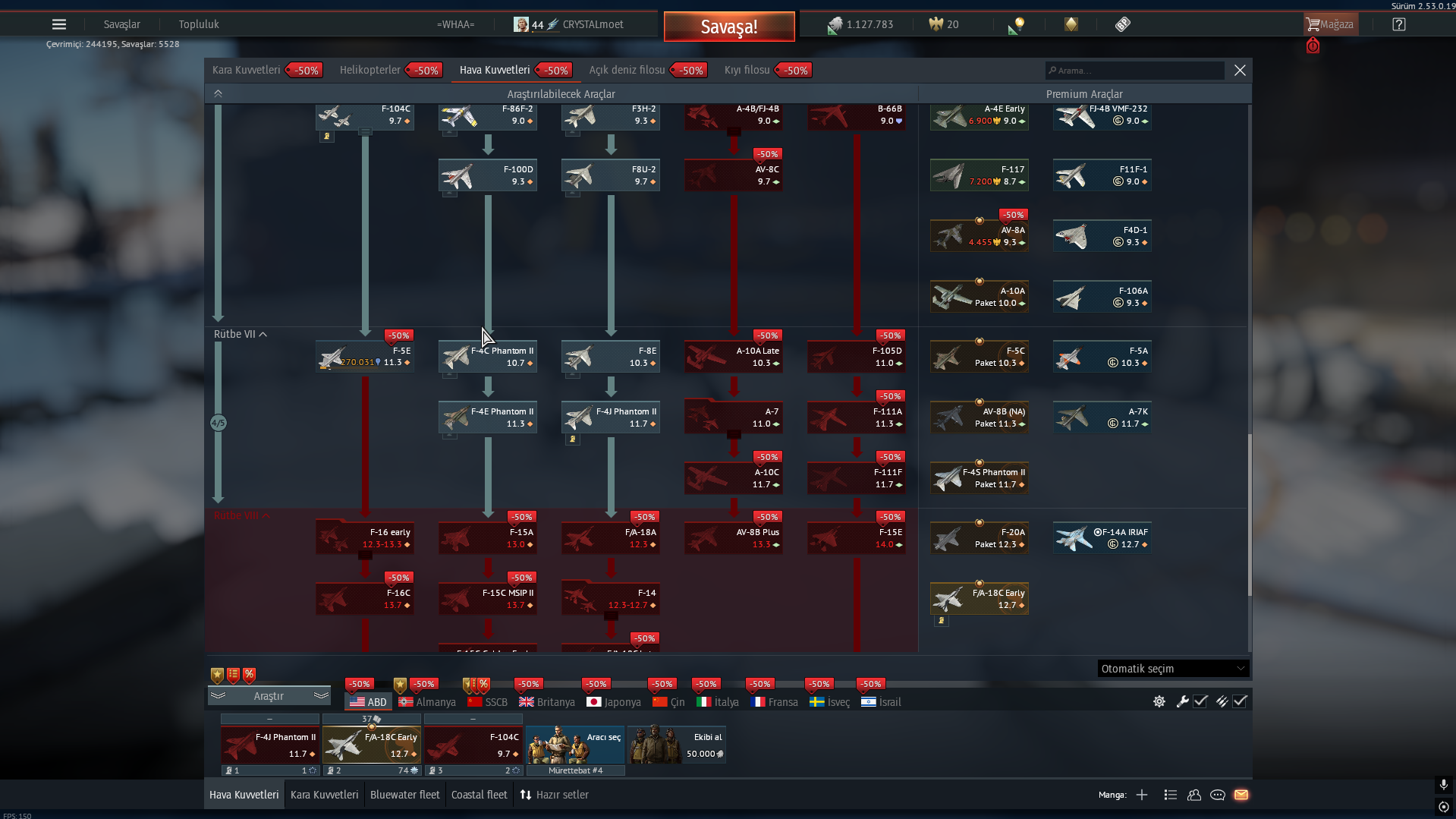Expand the Araştır button's left chevron
The image size is (1456, 819).
[x=218, y=696]
